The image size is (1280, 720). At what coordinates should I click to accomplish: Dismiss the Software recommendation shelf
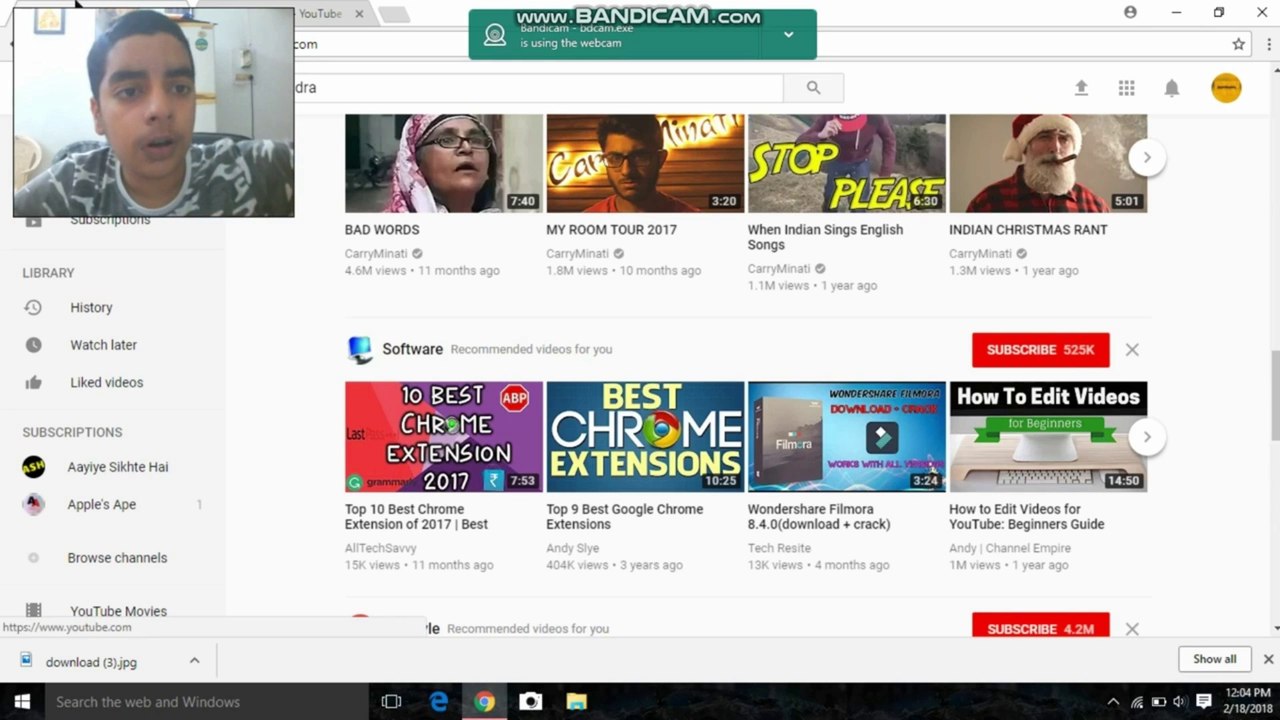click(x=1132, y=350)
